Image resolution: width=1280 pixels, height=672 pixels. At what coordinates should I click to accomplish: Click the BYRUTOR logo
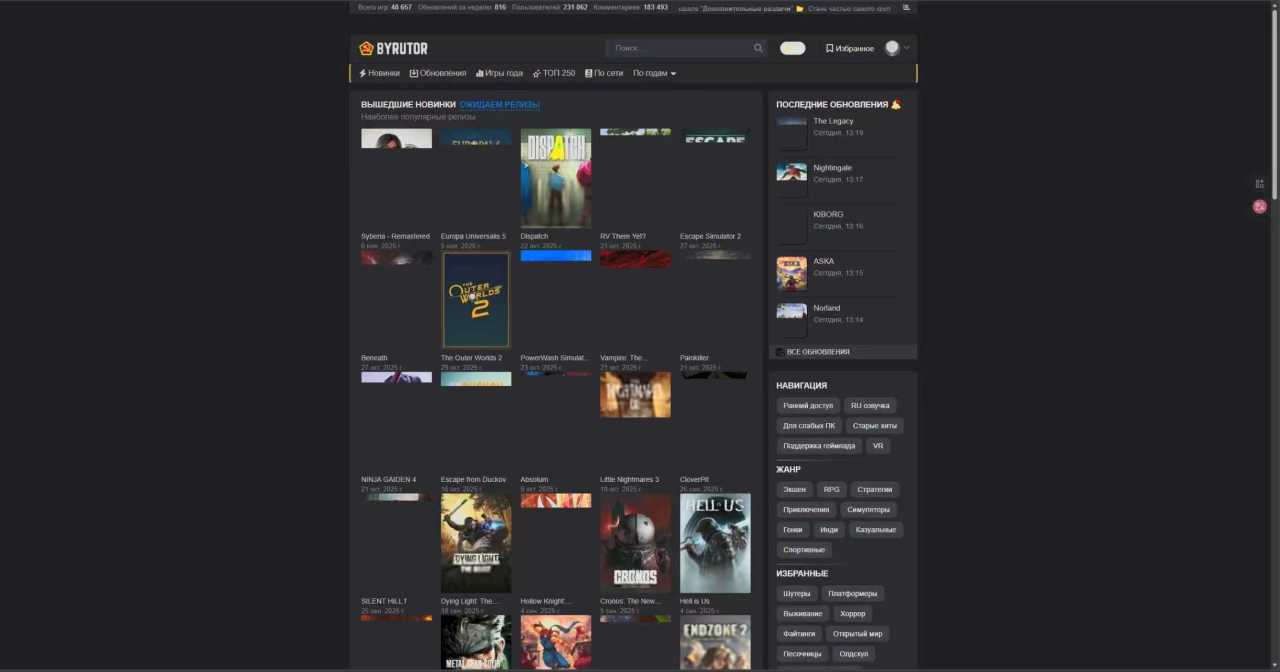point(393,48)
